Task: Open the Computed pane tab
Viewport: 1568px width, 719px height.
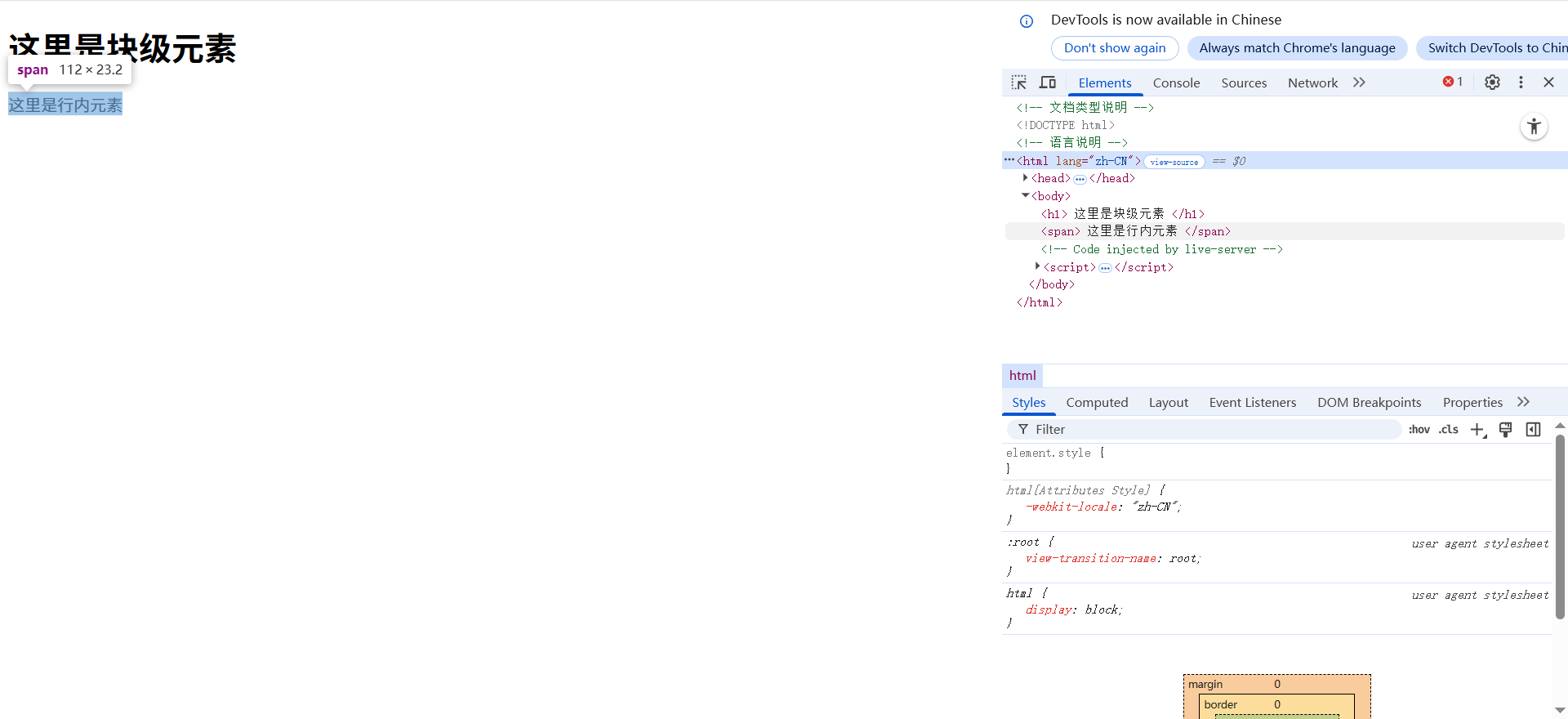Action: [1097, 402]
